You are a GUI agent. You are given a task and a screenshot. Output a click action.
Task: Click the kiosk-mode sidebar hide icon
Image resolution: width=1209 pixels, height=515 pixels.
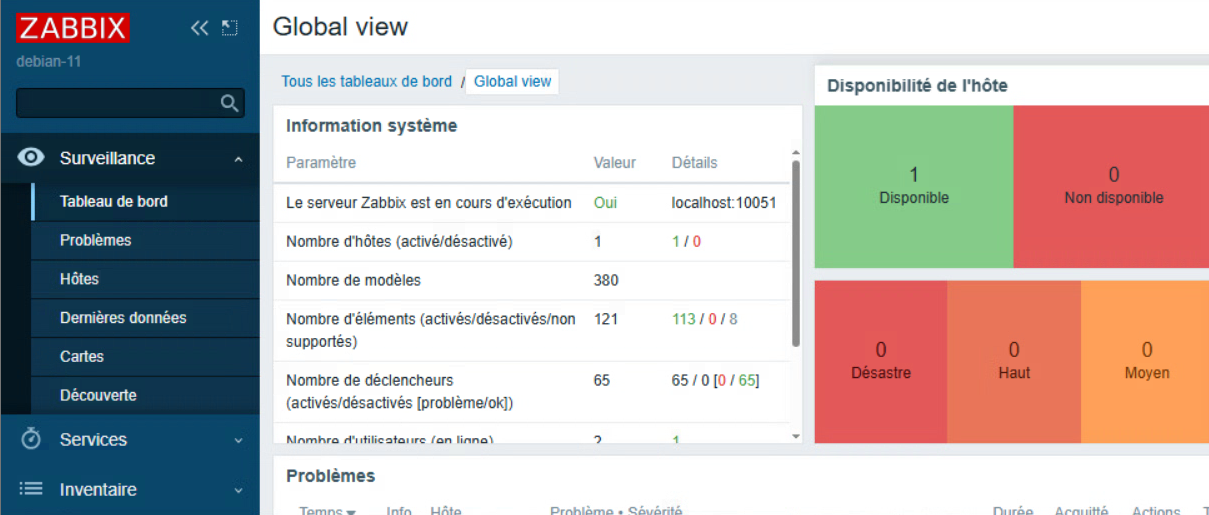[x=230, y=28]
